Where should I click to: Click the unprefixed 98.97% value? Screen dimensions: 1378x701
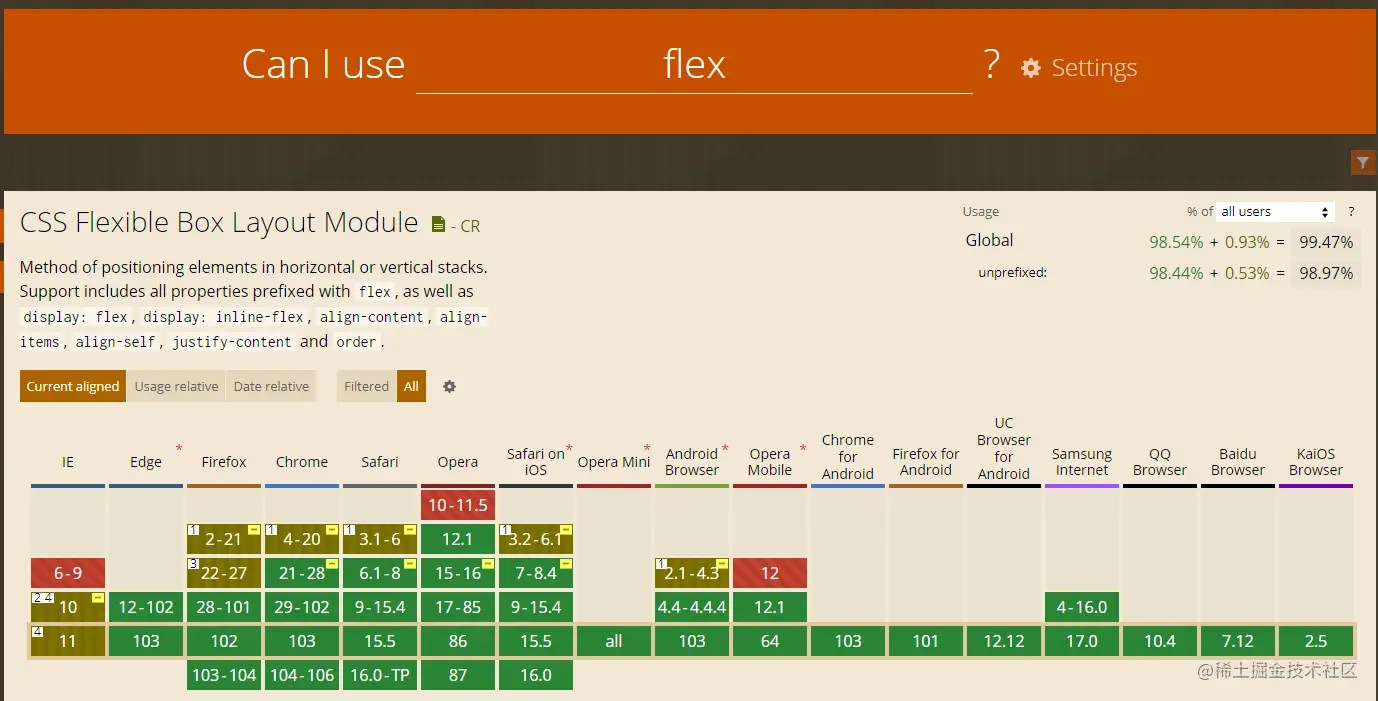click(1326, 273)
